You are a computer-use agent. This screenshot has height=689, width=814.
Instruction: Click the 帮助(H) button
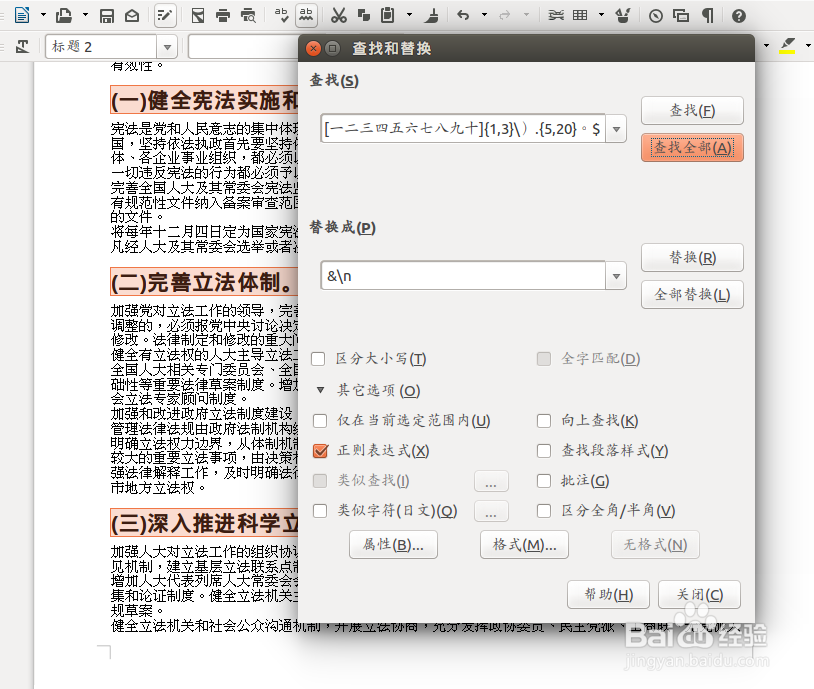tap(608, 595)
